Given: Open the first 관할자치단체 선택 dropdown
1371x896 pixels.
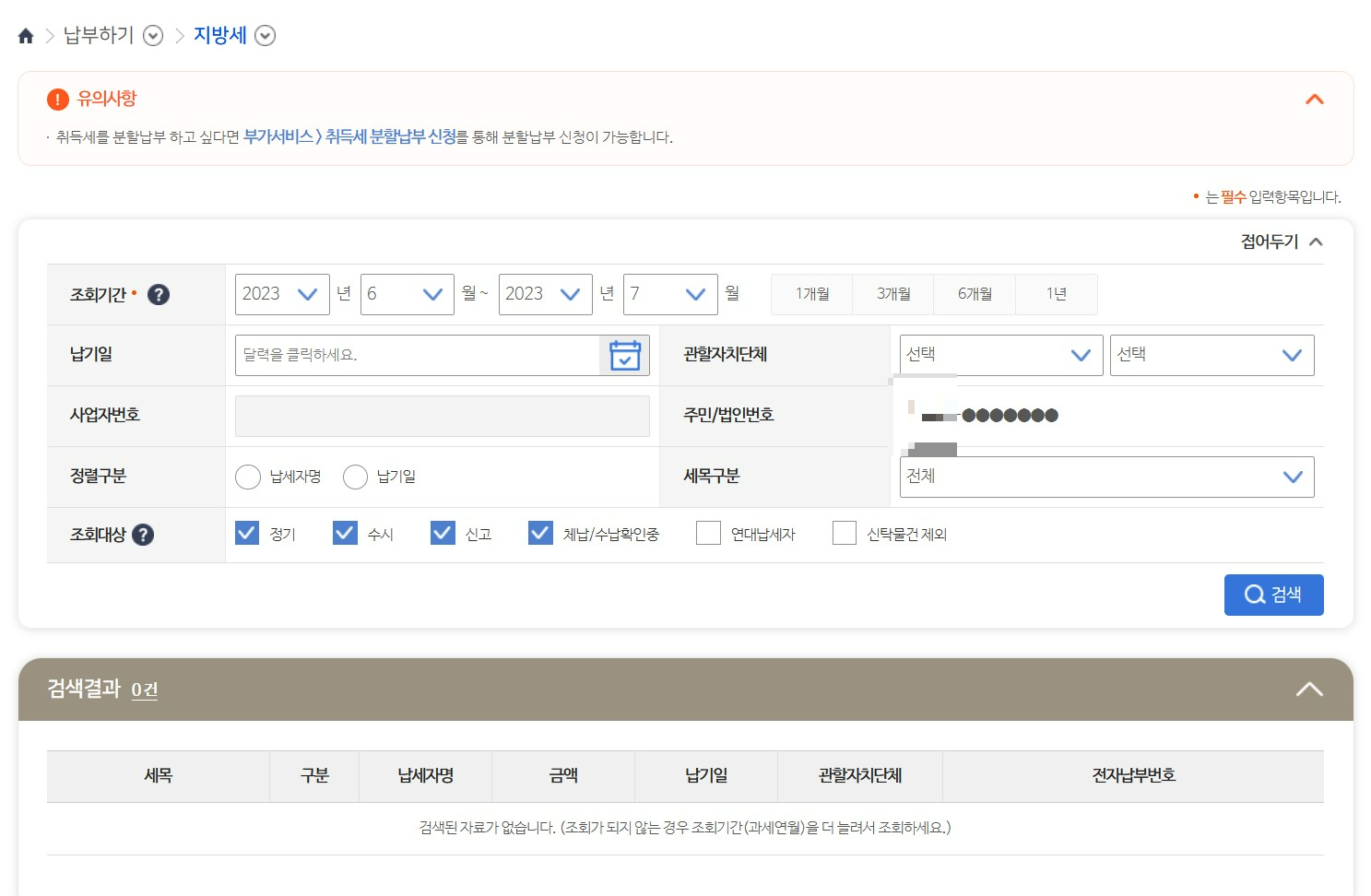Looking at the screenshot, I should pyautogui.click(x=1001, y=355).
